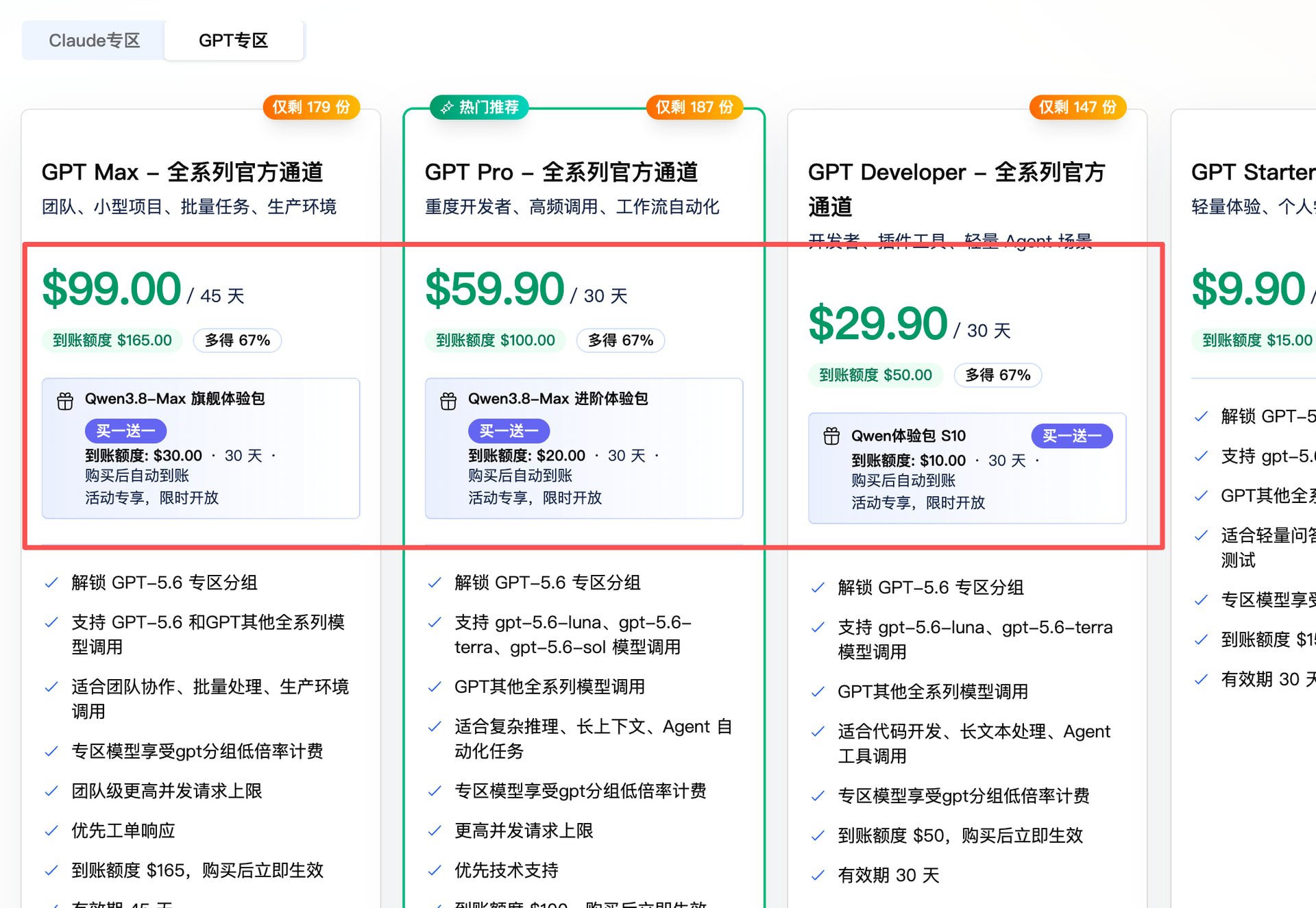Click the checkmark beside GPT其他全系列模型调用 in GPT Developer
This screenshot has width=1316, height=908.
coord(818,692)
